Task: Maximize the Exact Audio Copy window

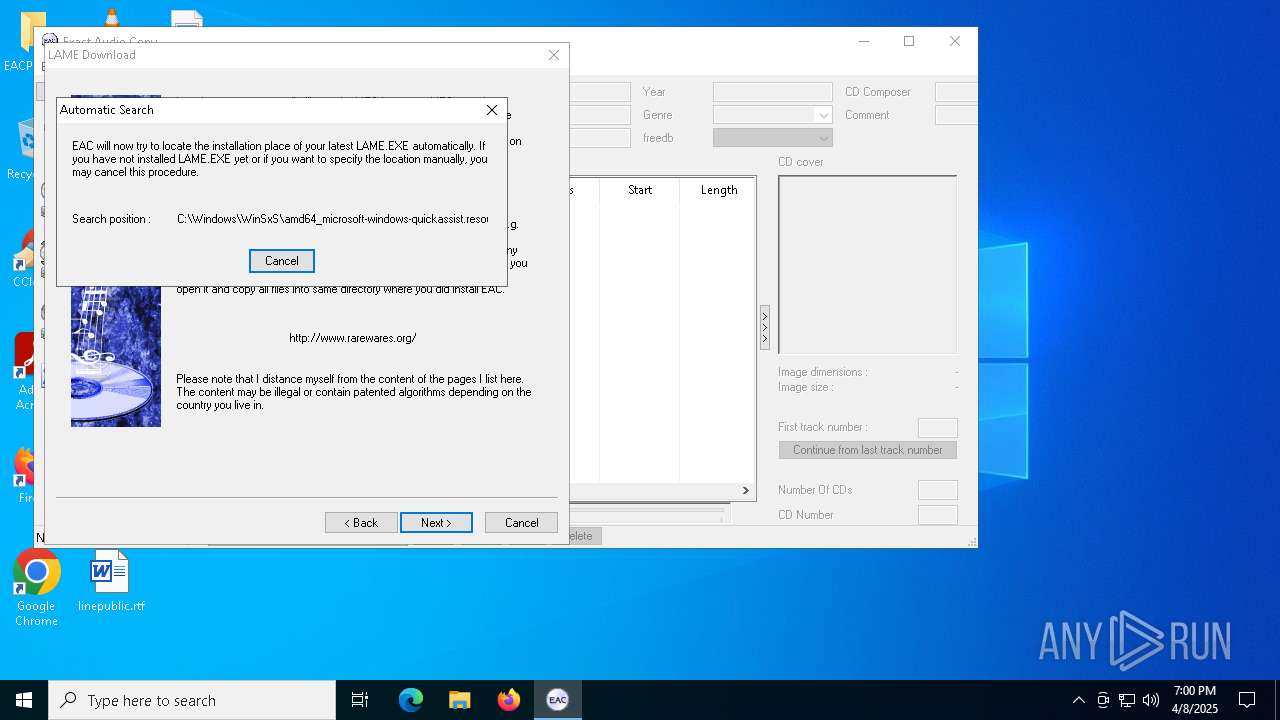Action: tap(909, 41)
